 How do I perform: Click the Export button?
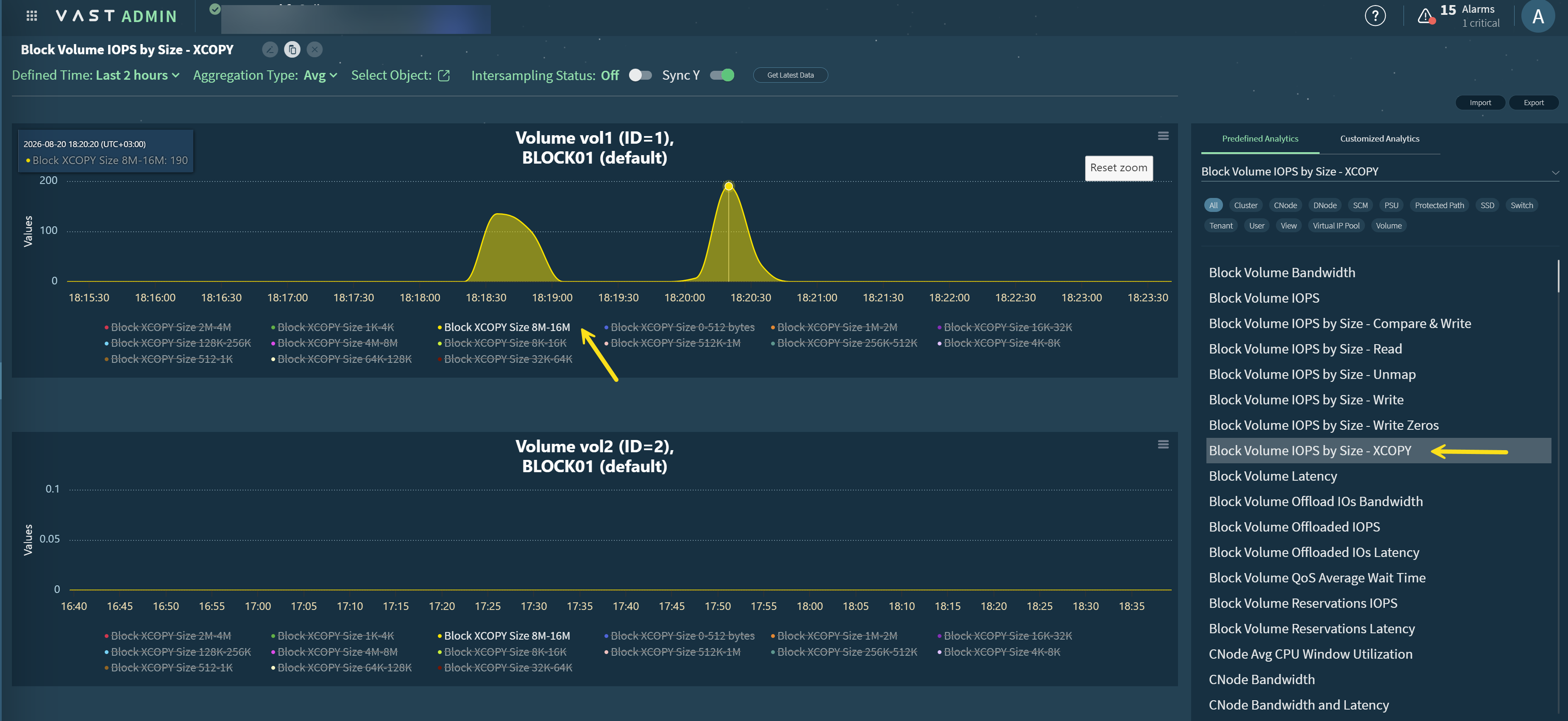point(1533,102)
